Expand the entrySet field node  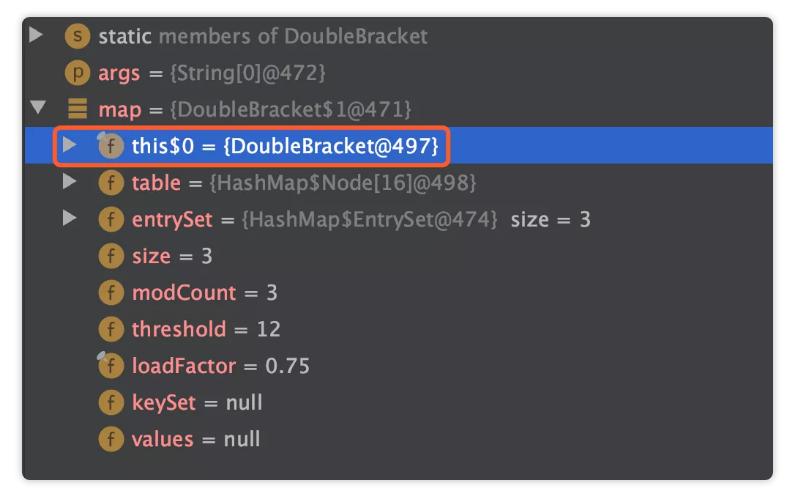pos(69,219)
